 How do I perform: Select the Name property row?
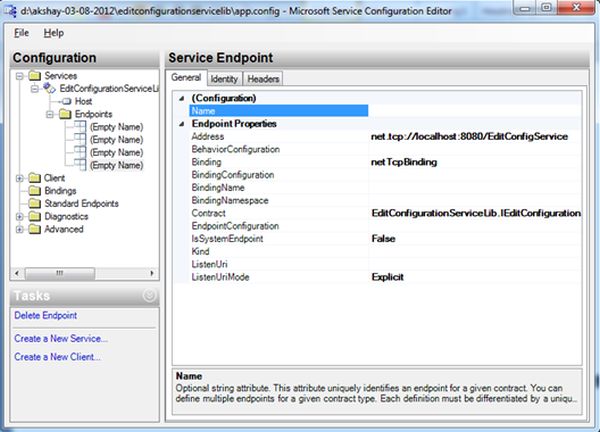coord(279,111)
